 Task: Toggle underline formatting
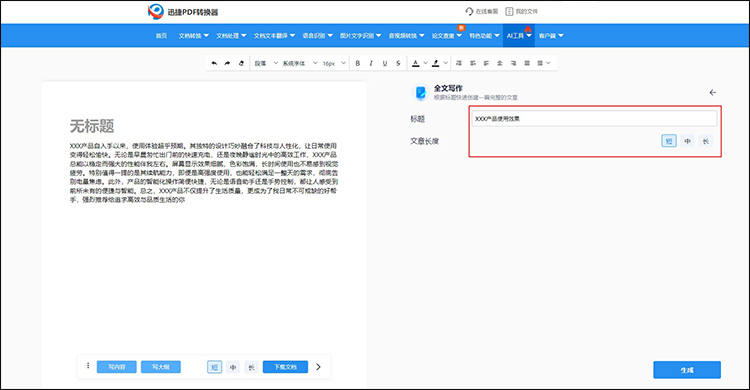pyautogui.click(x=385, y=63)
